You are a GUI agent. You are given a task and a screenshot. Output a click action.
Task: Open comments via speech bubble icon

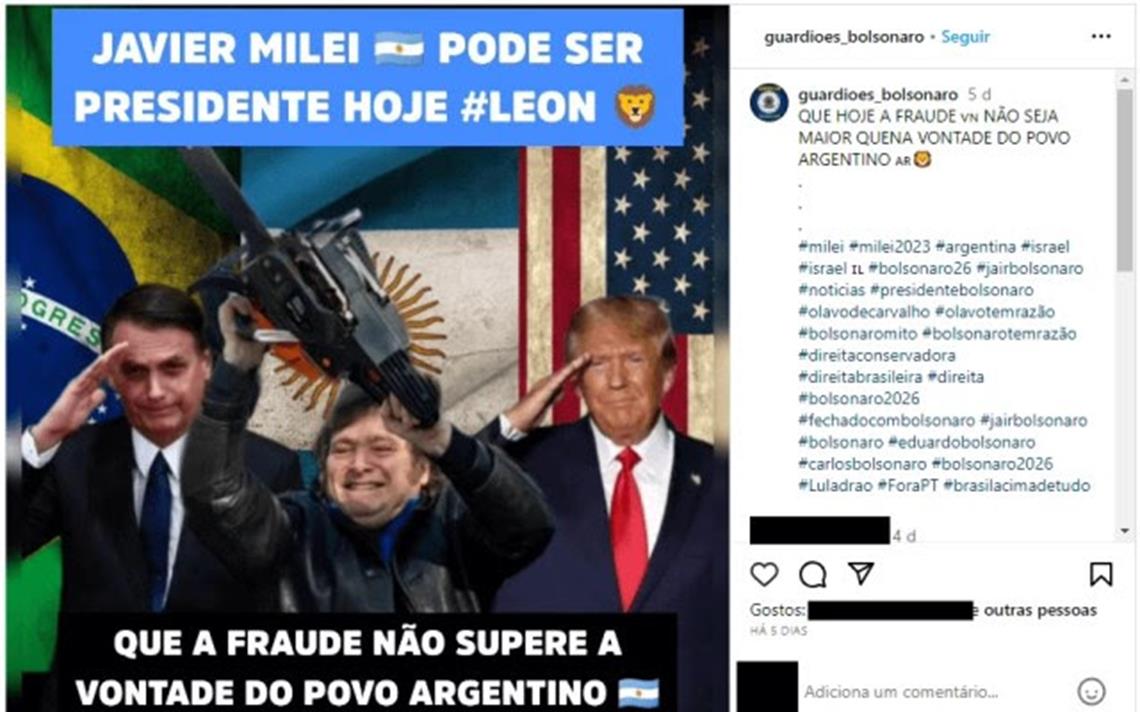click(x=813, y=575)
